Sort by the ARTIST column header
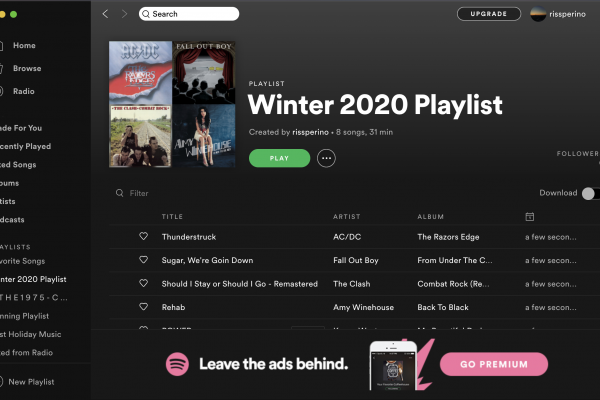This screenshot has height=400, width=600. (x=347, y=217)
